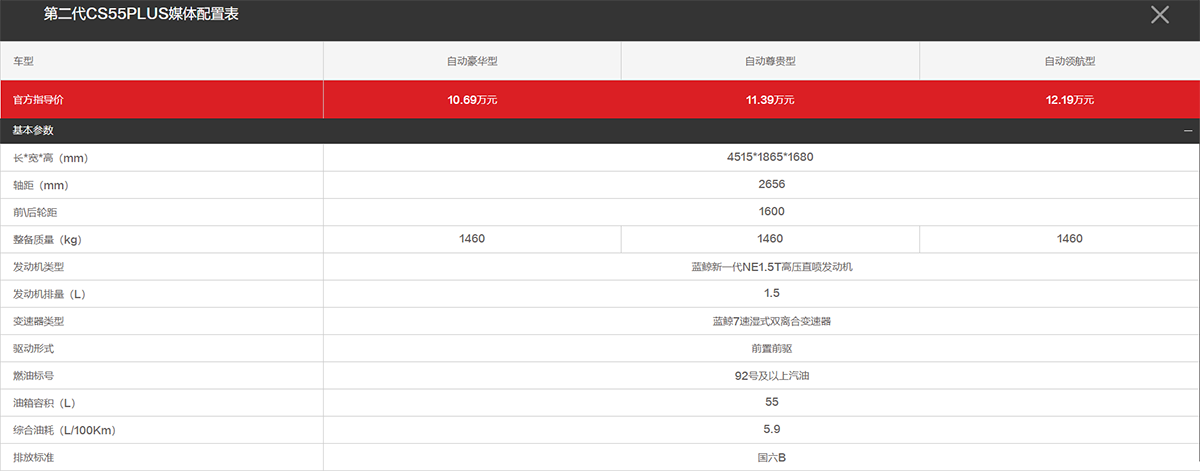The width and height of the screenshot is (1200, 471).
Task: Click the displacement value 1.5
Action: (x=770, y=294)
